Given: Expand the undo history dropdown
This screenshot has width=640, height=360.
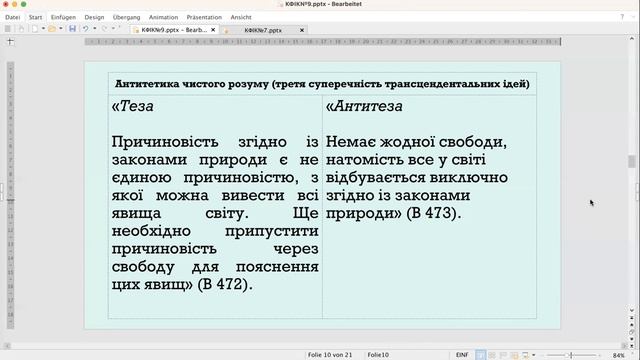Looking at the screenshot, I should (x=95, y=29).
